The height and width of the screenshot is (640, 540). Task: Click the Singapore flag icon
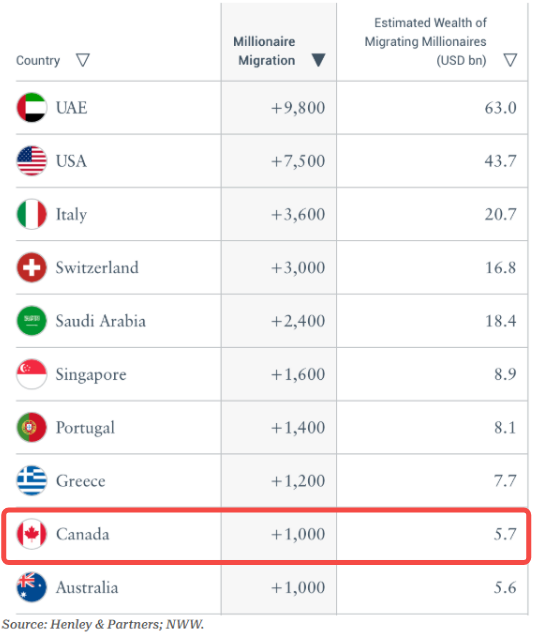tap(31, 374)
